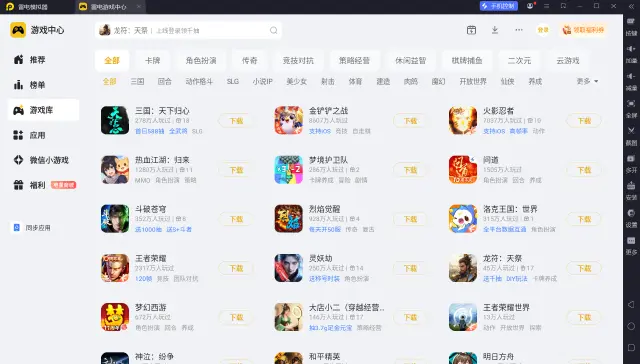Screen dimensions: 640x364
Task: Select the 卡牌 category tab
Action: click(152, 60)
